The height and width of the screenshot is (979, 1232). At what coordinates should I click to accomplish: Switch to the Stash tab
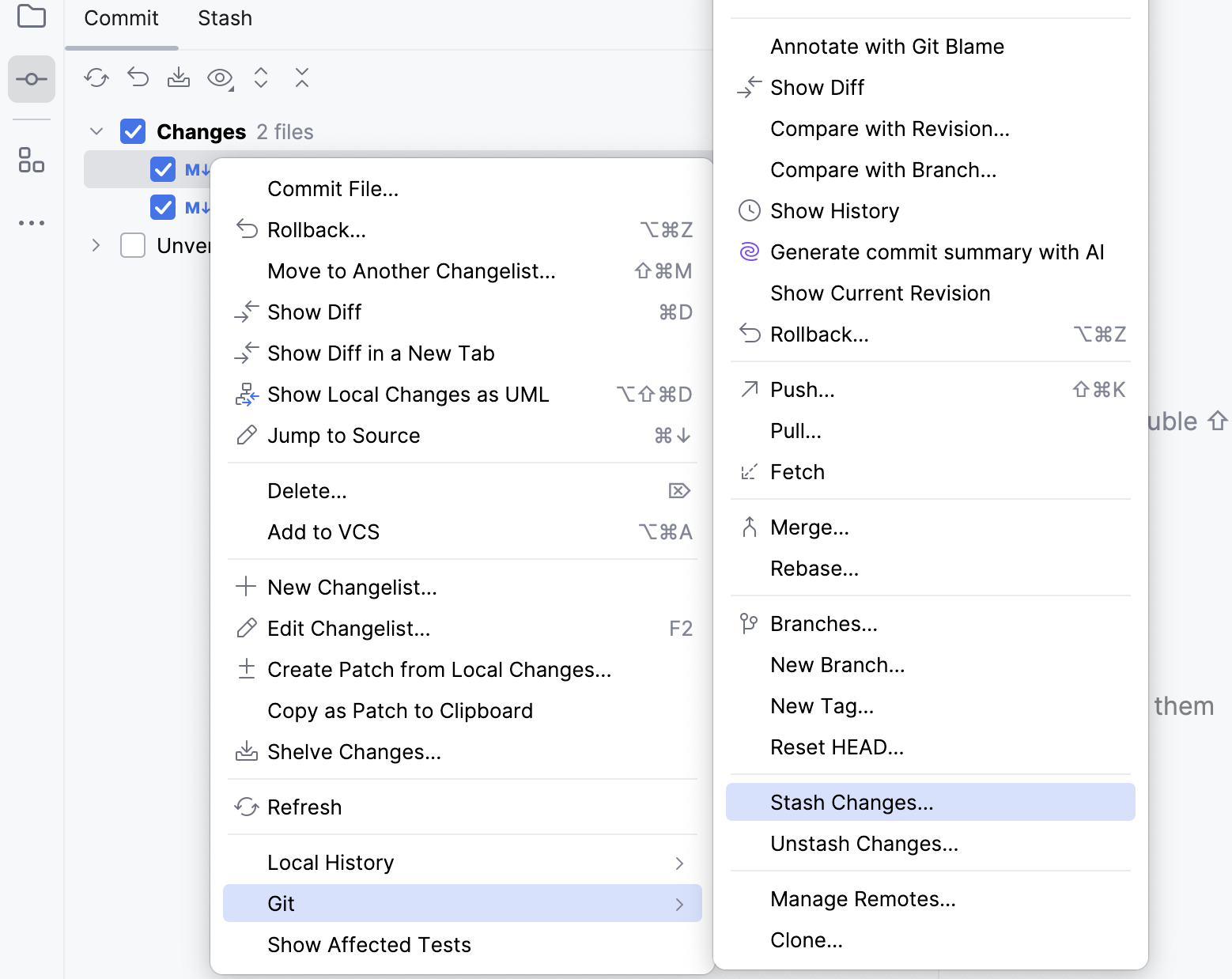(x=225, y=17)
